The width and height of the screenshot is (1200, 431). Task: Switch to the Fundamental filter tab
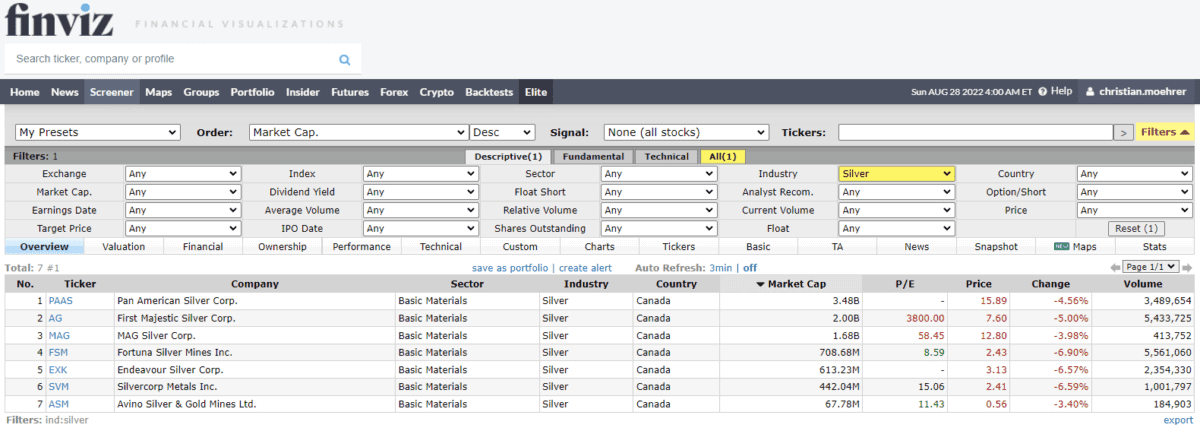click(593, 156)
